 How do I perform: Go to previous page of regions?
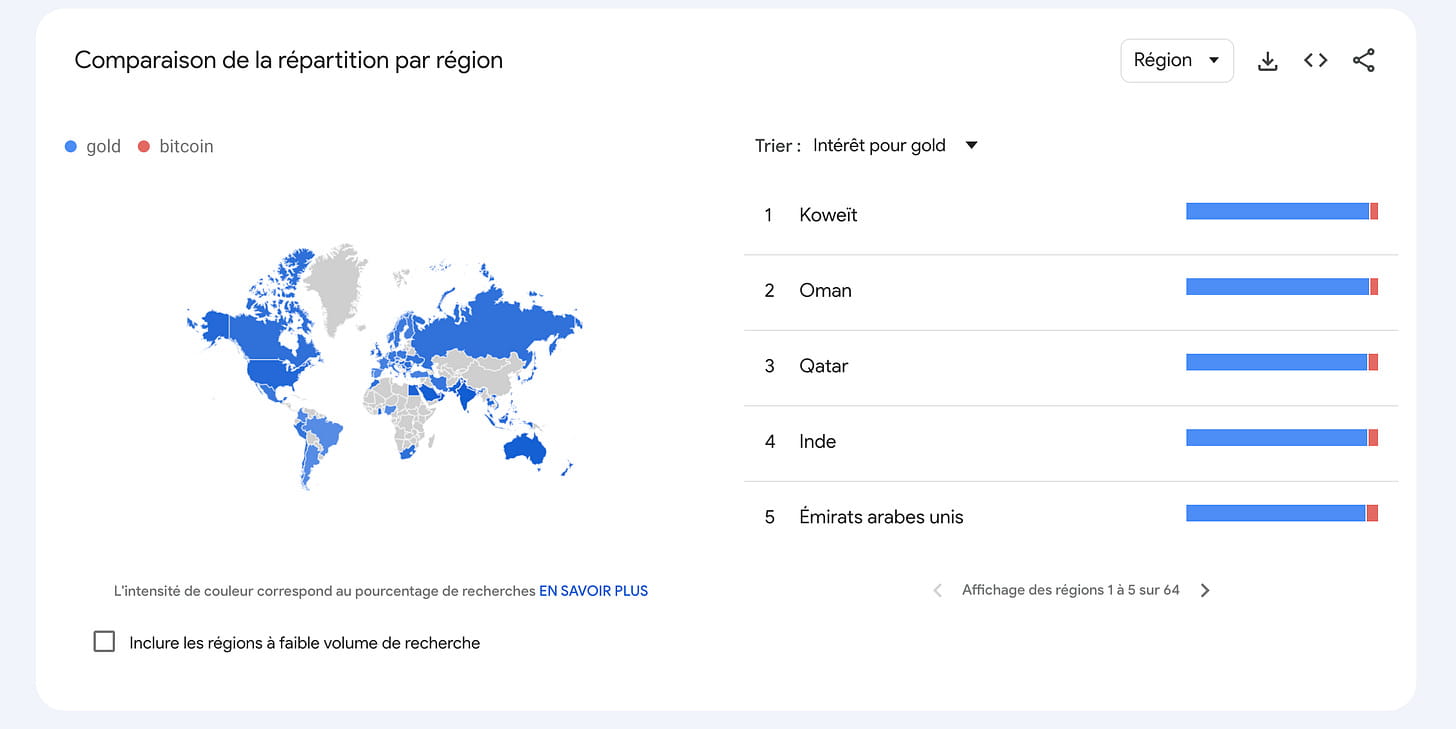[x=937, y=591]
